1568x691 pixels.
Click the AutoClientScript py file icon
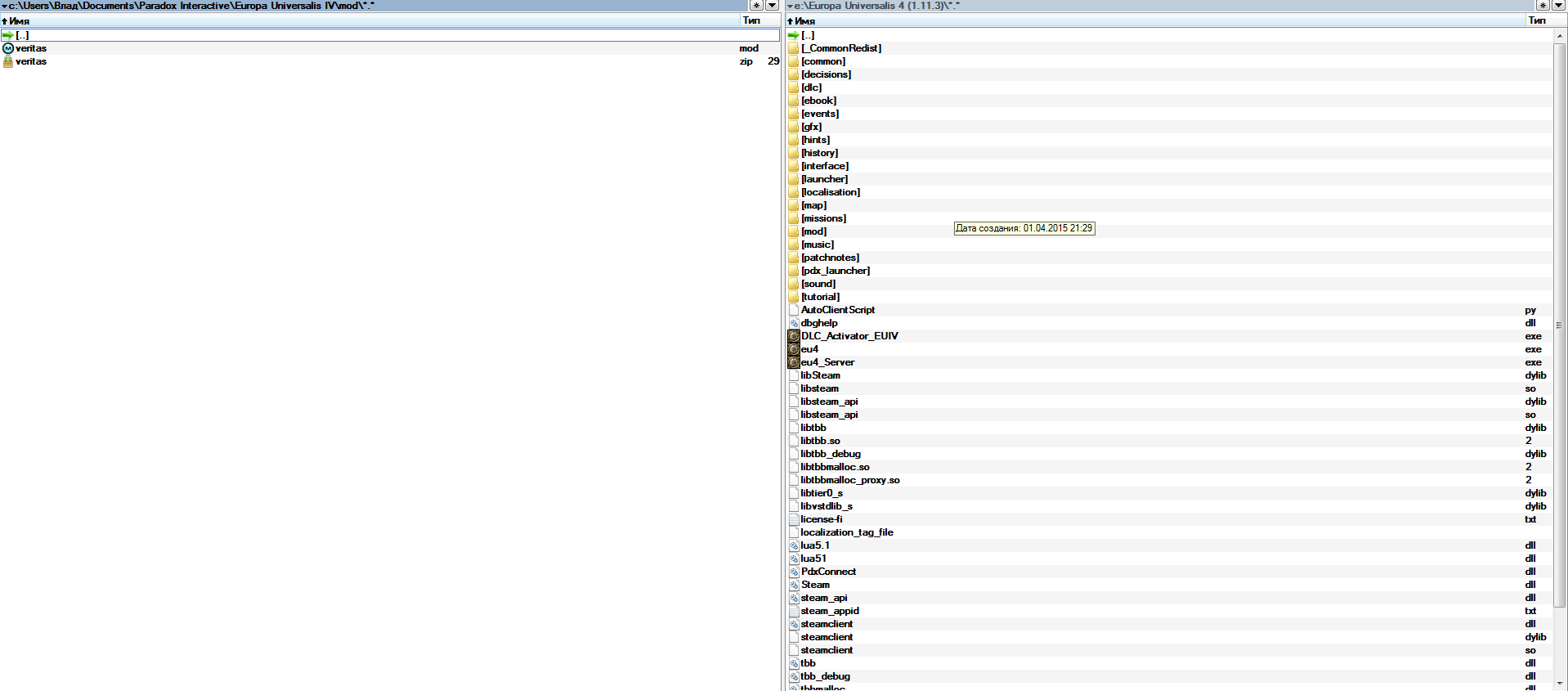click(x=794, y=310)
